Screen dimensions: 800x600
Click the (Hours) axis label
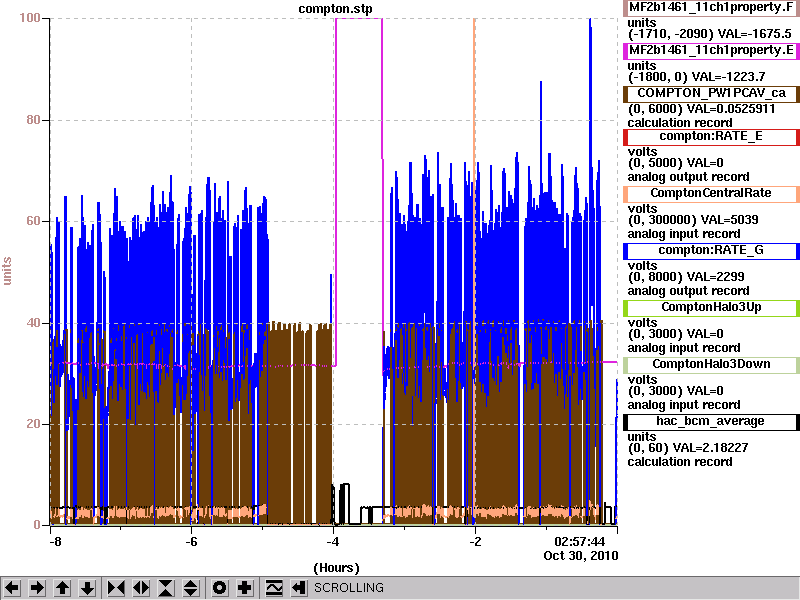point(336,568)
